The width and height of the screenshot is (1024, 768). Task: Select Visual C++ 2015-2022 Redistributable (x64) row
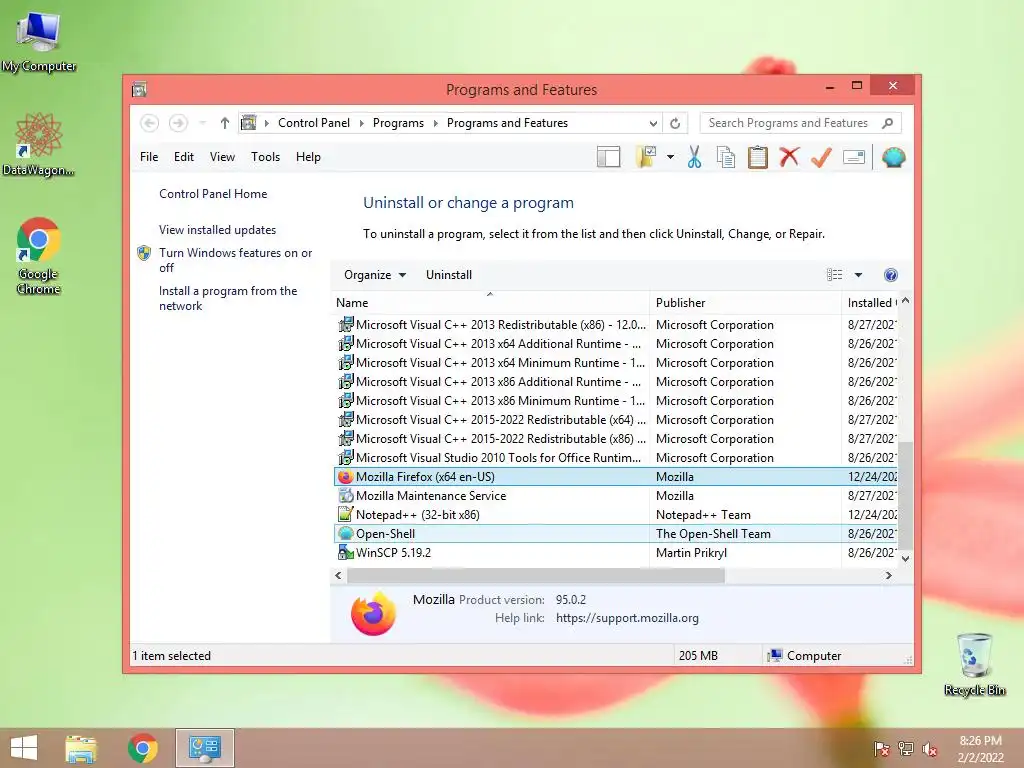[x=616, y=420]
